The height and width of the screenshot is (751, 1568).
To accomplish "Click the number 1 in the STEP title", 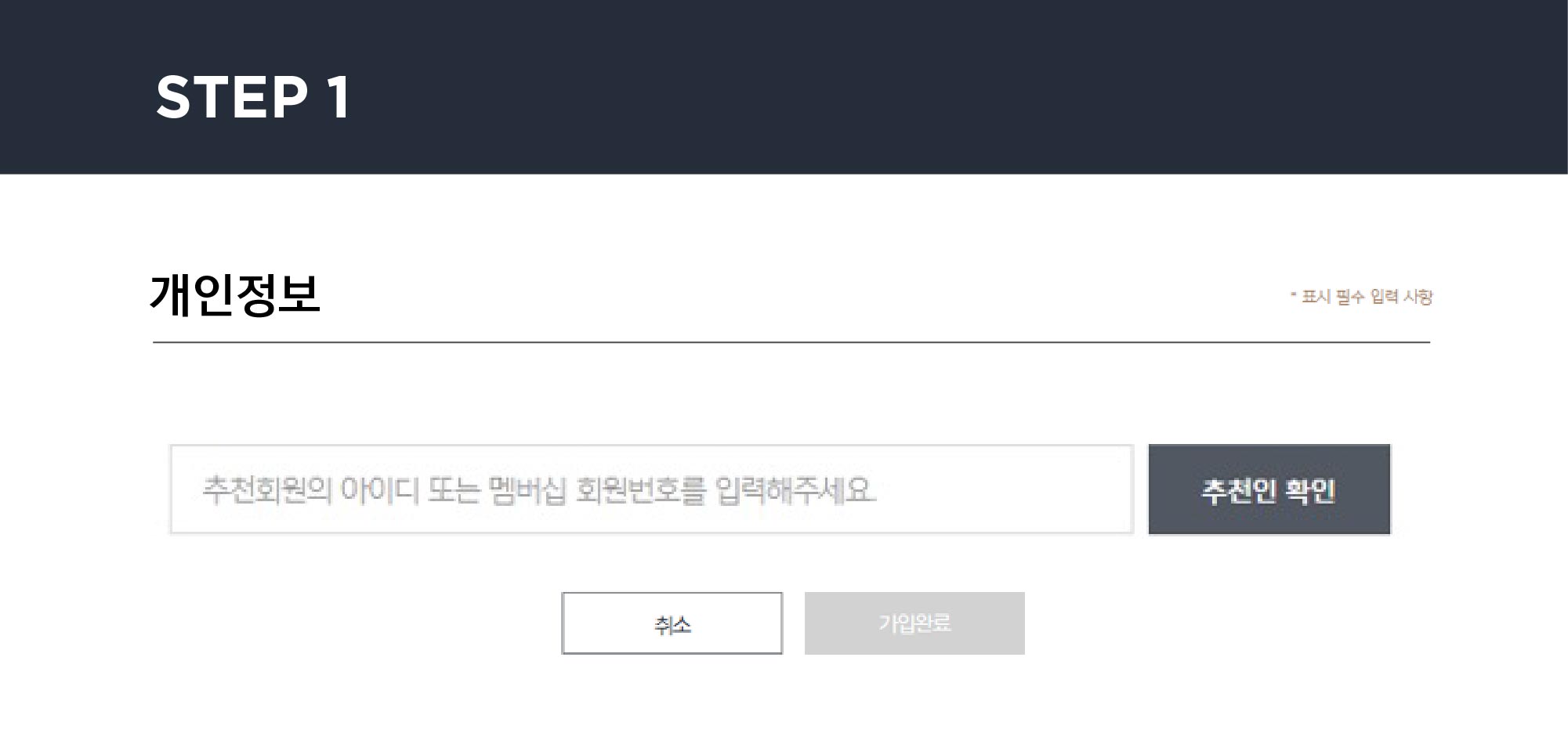I will 339,97.
